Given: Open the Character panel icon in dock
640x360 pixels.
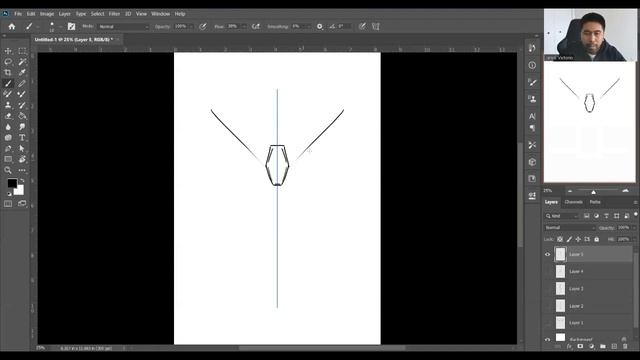Looking at the screenshot, I should pos(532,116).
